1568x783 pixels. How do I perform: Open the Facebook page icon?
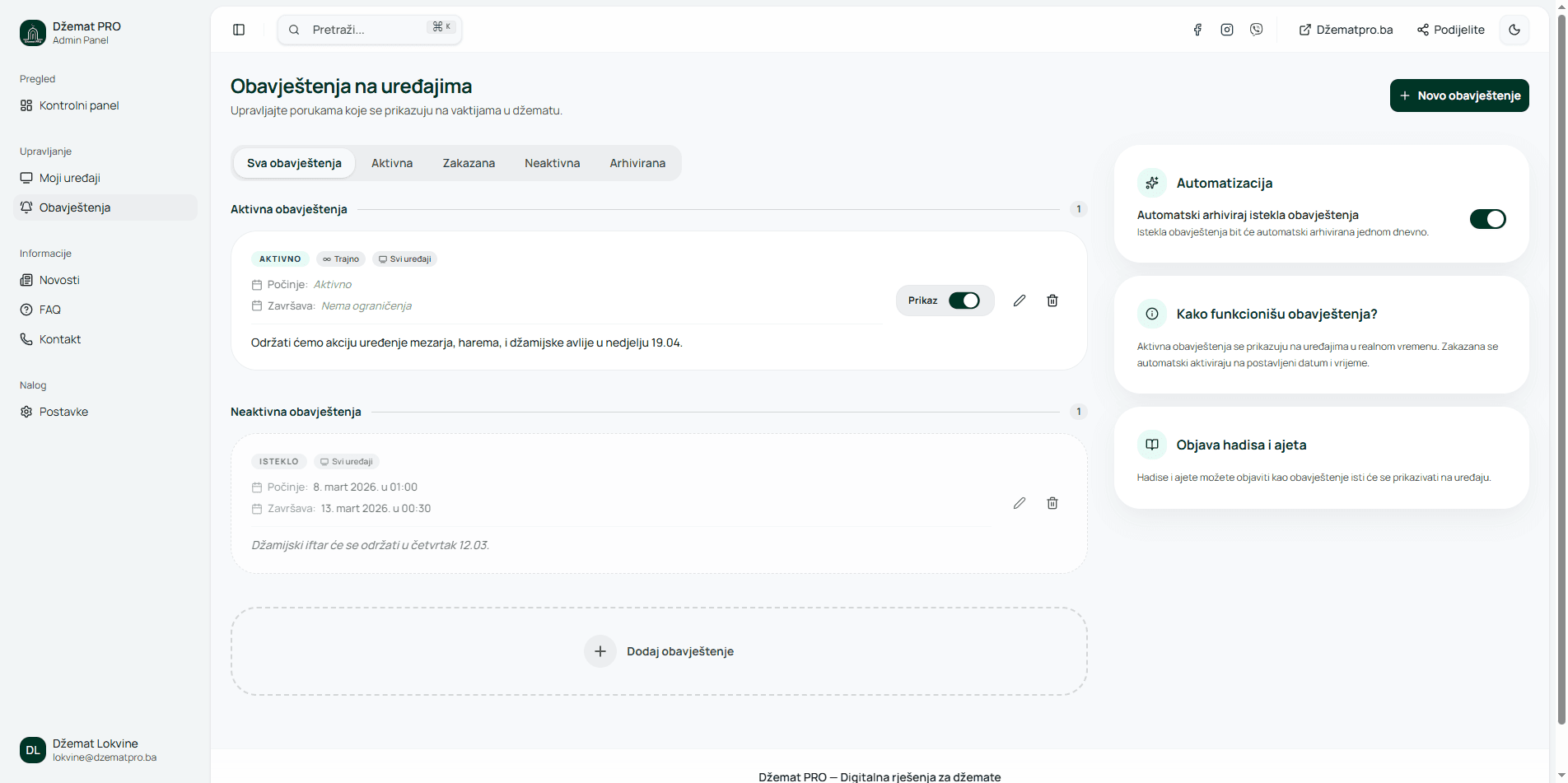pyautogui.click(x=1197, y=30)
